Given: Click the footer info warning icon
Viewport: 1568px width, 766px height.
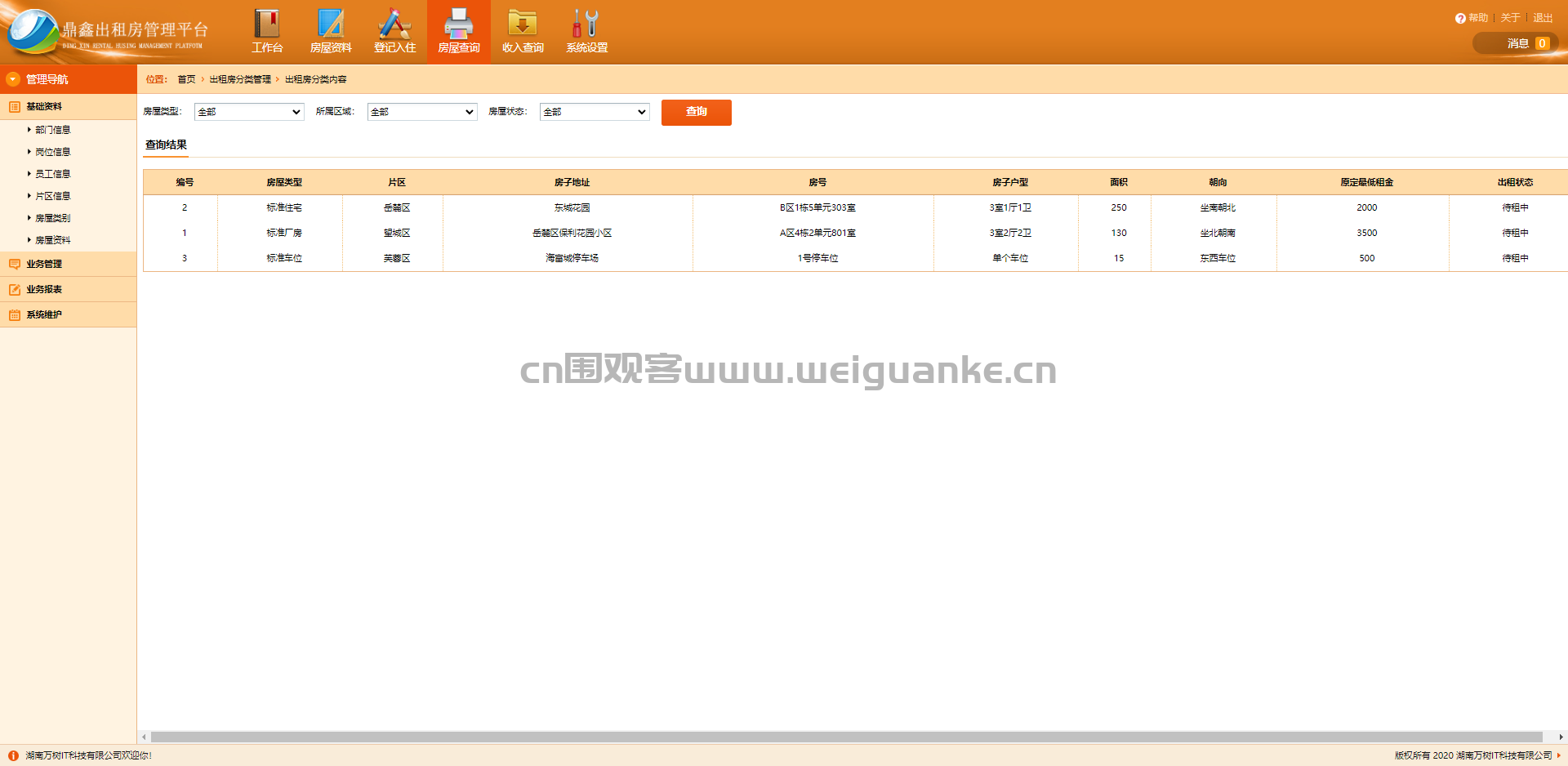Looking at the screenshot, I should point(13,755).
